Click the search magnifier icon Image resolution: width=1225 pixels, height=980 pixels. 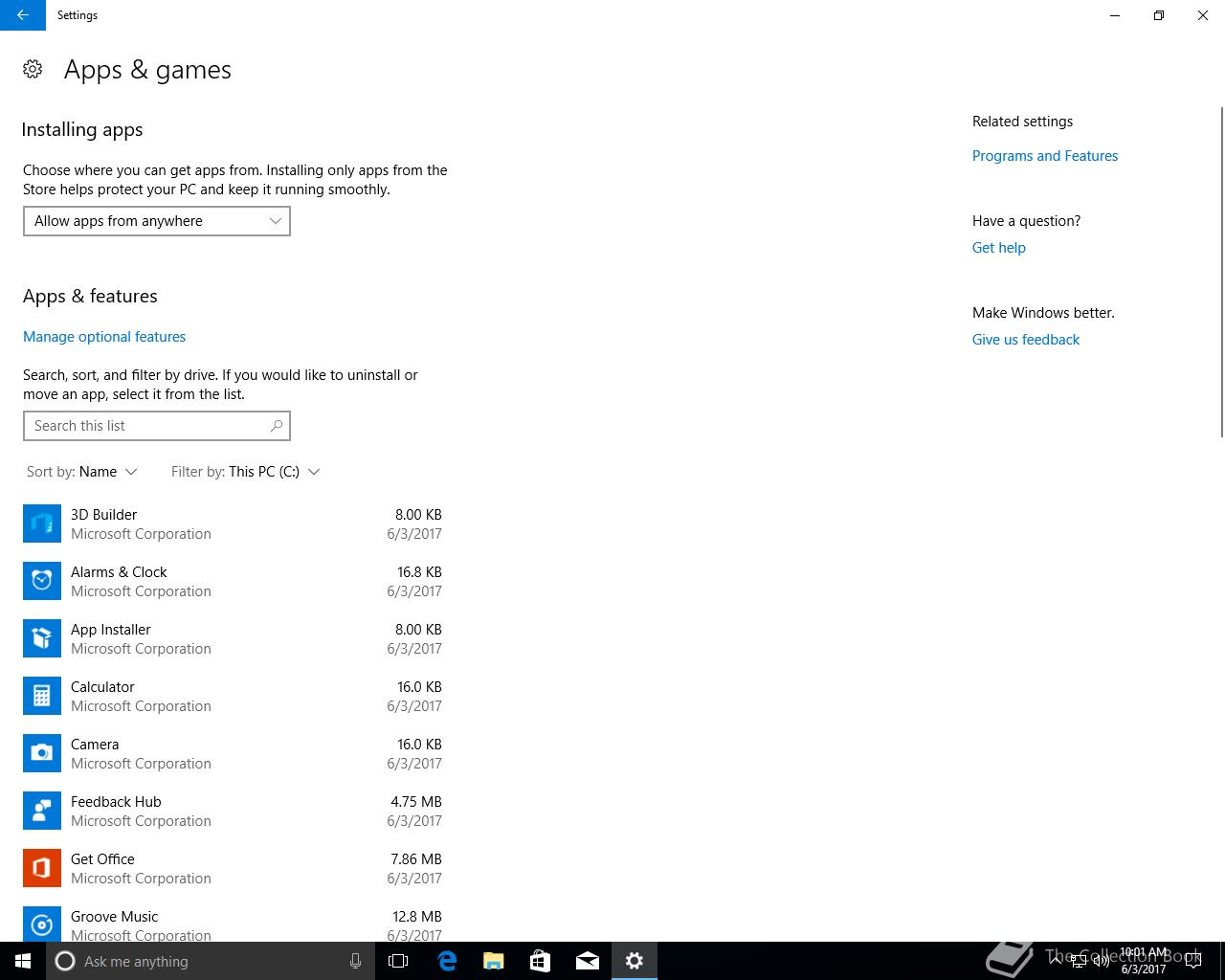[x=277, y=426]
